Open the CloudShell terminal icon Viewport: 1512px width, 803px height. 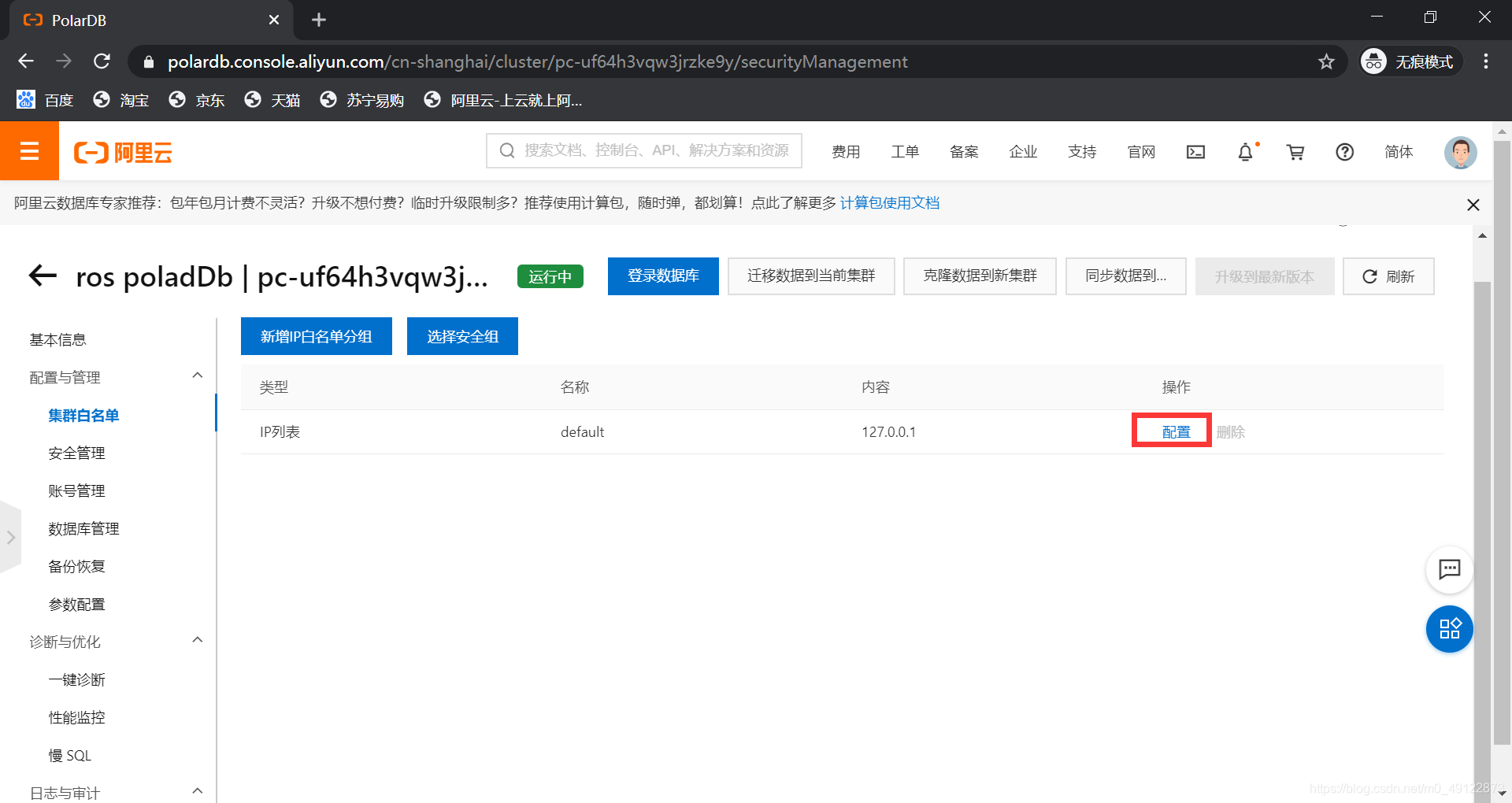tap(1195, 152)
